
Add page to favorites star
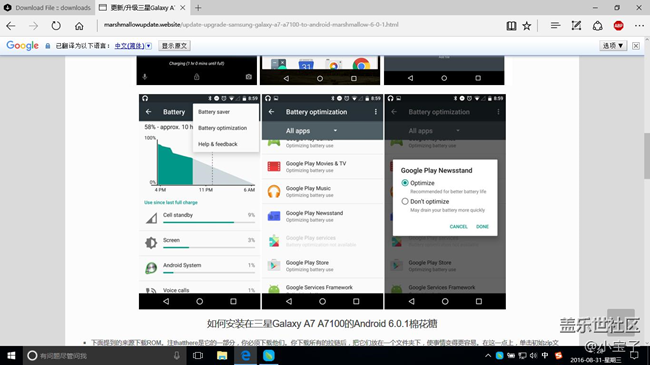coord(526,26)
